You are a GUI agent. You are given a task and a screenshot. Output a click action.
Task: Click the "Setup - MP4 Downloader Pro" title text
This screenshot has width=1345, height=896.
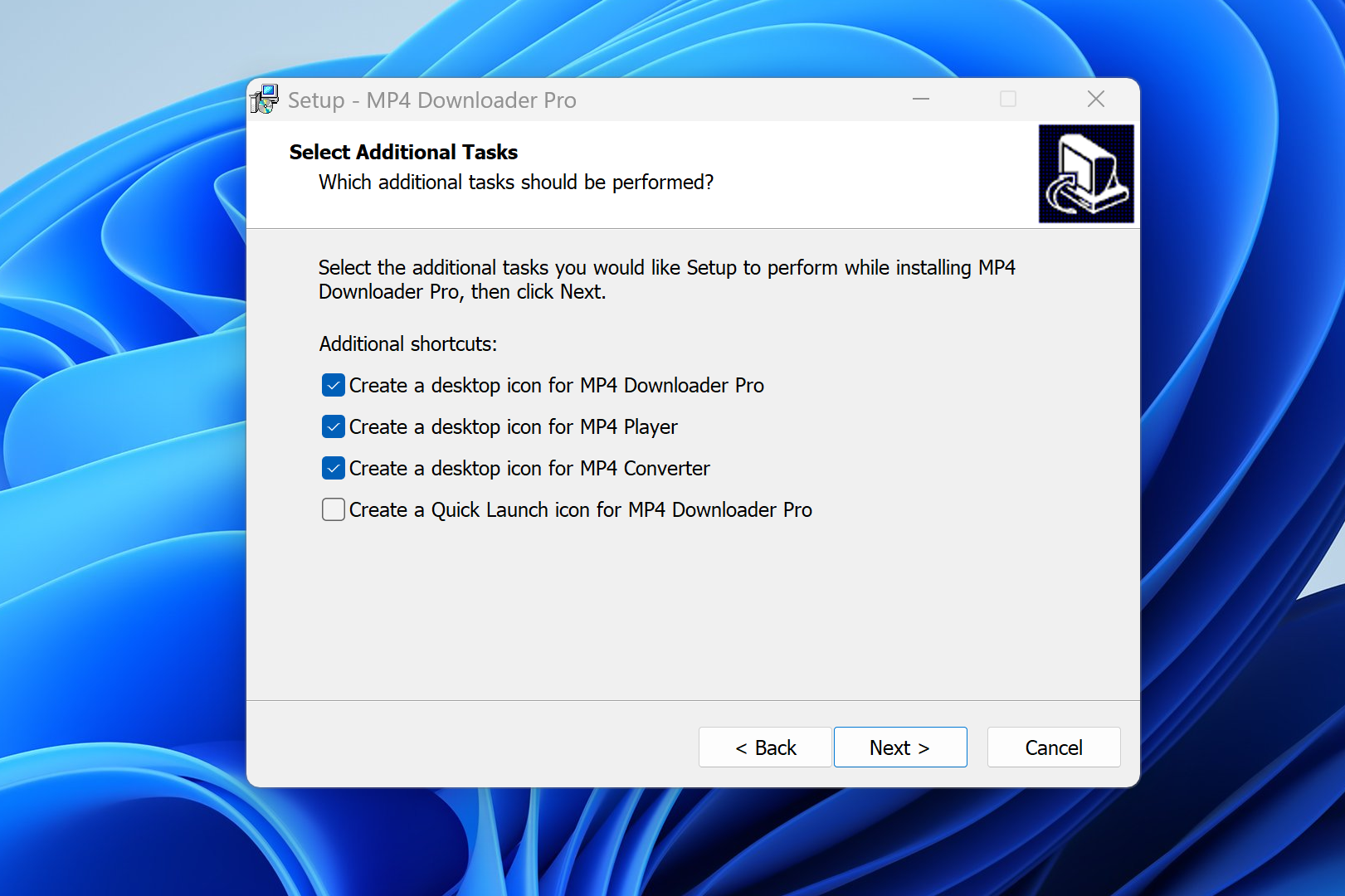coord(431,100)
